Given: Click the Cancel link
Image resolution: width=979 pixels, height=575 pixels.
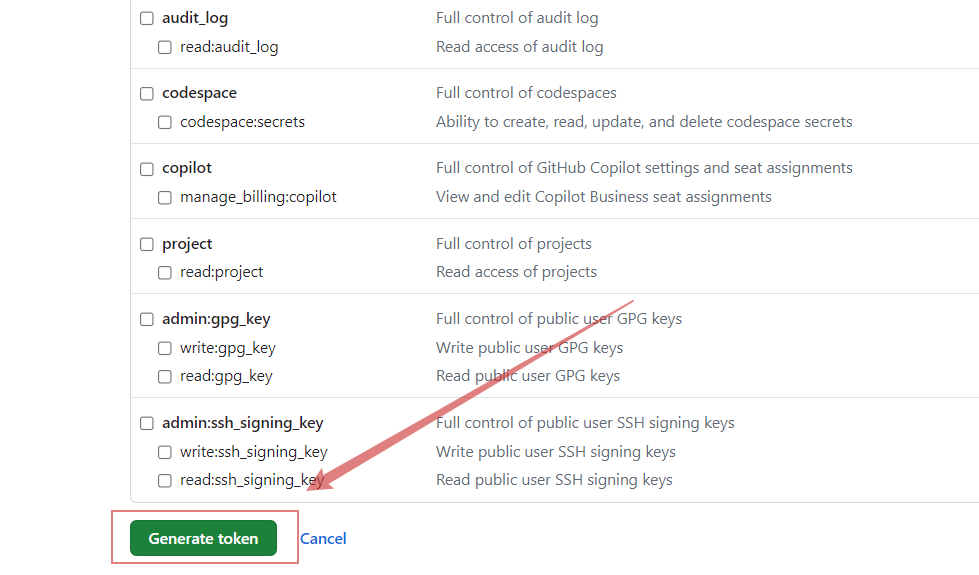Looking at the screenshot, I should [323, 539].
